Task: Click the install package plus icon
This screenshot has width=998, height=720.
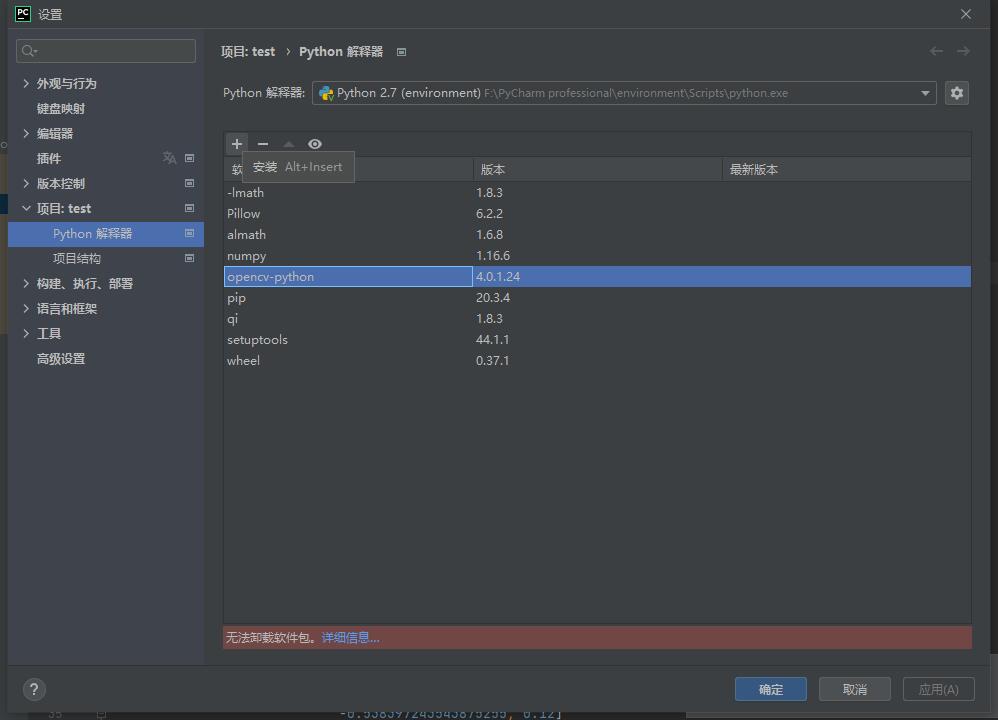Action: point(236,144)
